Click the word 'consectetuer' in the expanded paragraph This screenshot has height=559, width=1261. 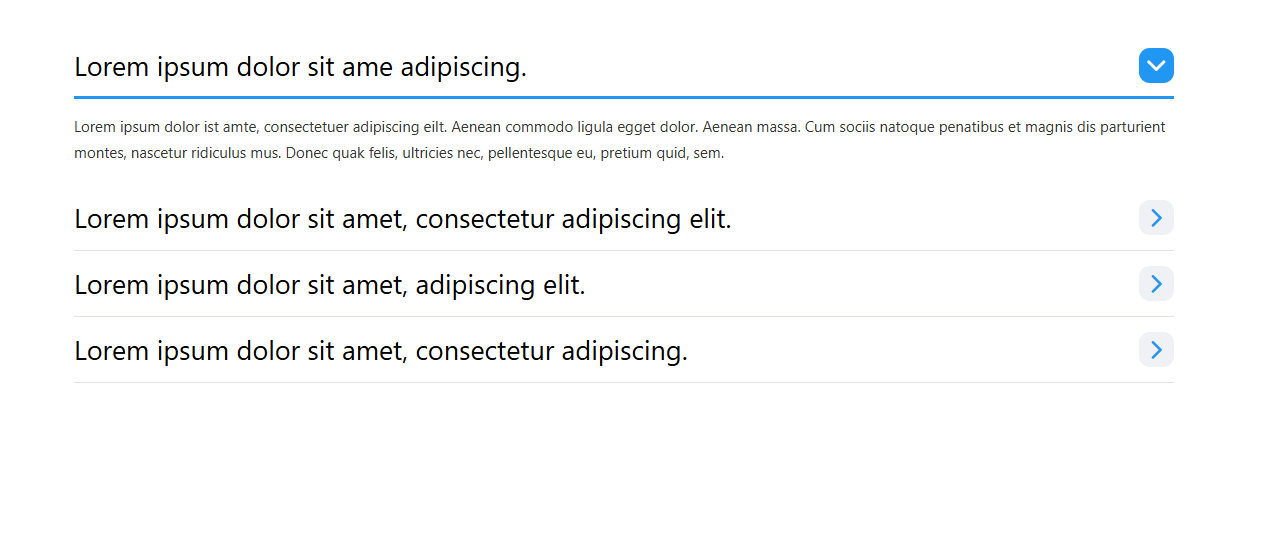[306, 128]
